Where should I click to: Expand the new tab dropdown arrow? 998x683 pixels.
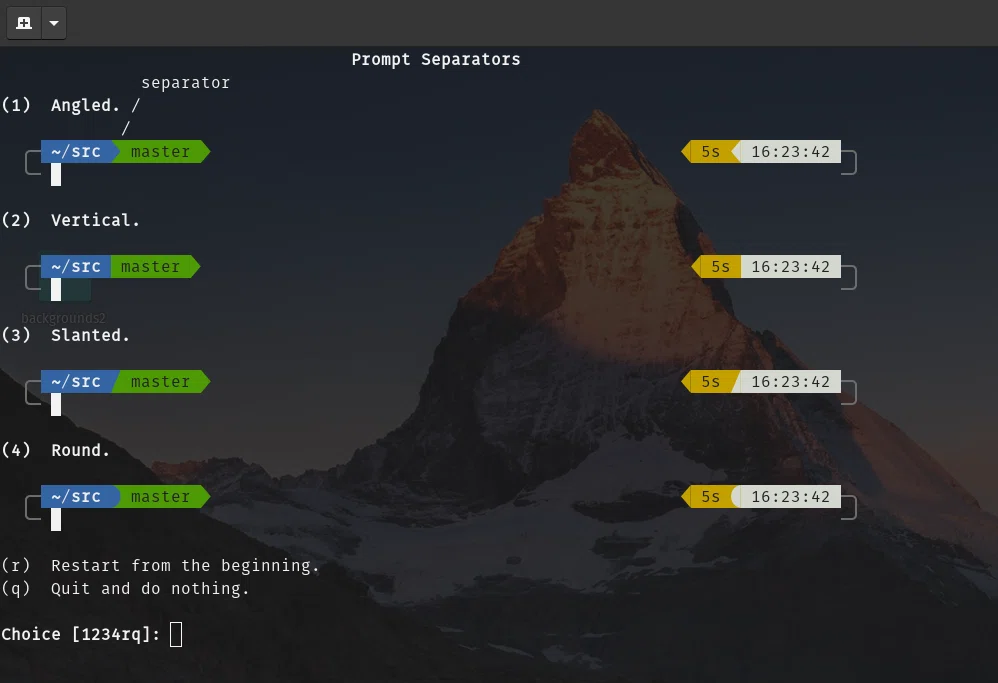(x=54, y=24)
